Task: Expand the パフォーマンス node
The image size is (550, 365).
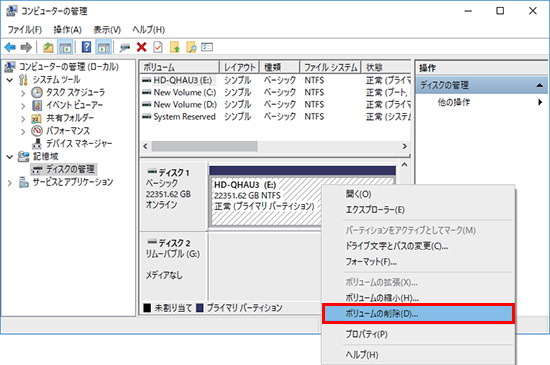Action: coord(23,131)
